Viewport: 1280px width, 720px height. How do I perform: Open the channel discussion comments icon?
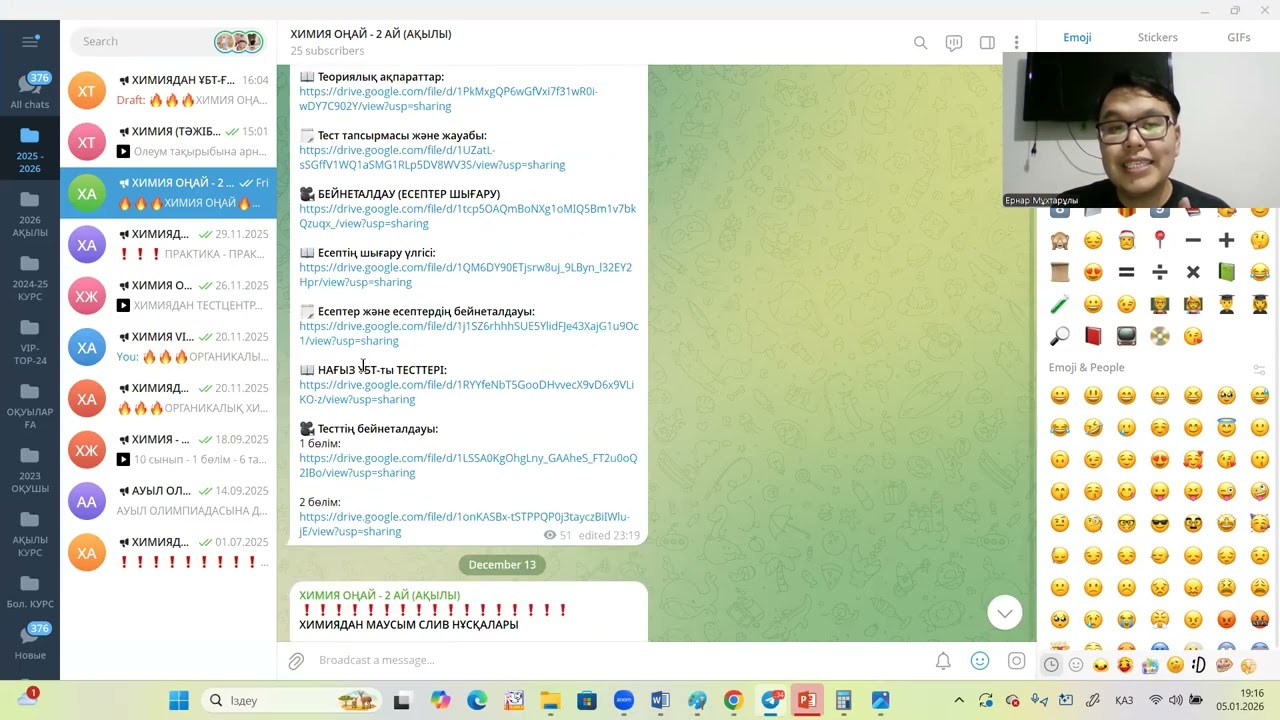(954, 42)
